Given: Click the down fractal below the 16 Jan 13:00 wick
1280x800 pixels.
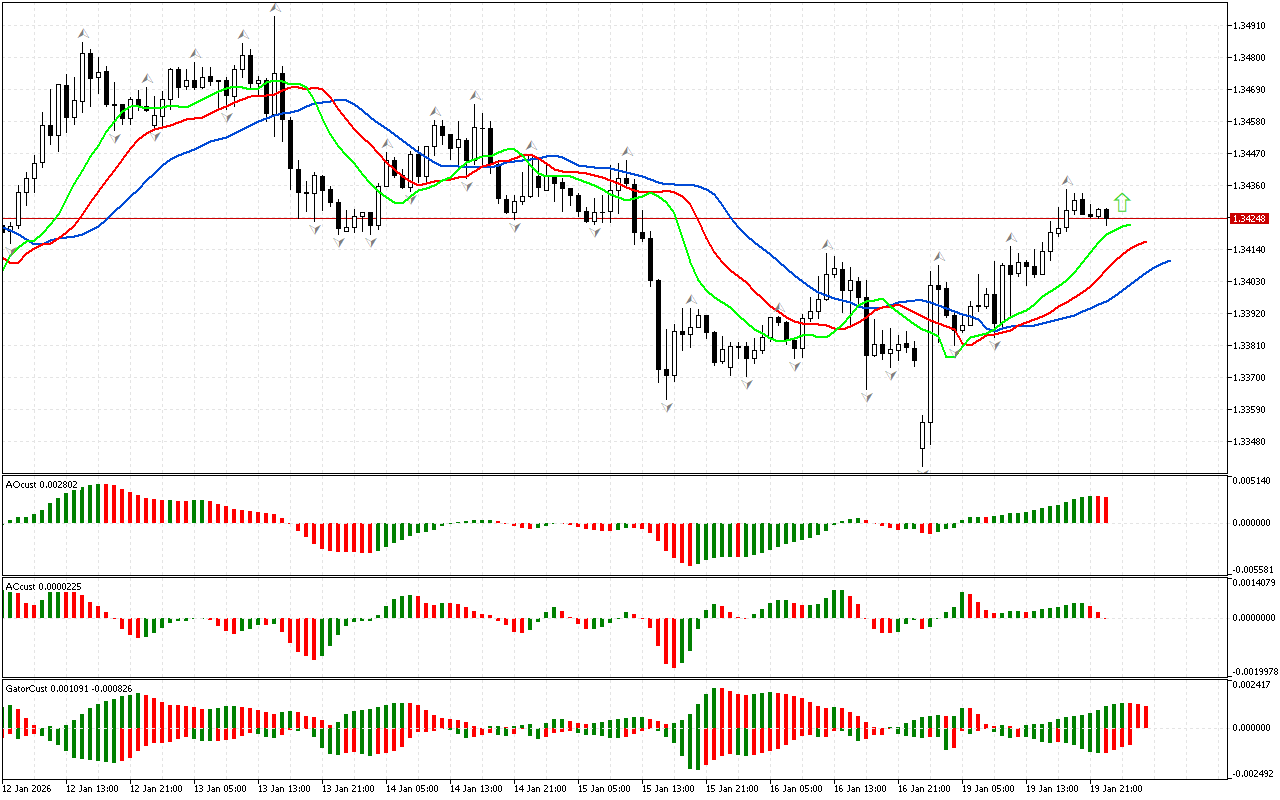Looking at the screenshot, I should (x=866, y=397).
